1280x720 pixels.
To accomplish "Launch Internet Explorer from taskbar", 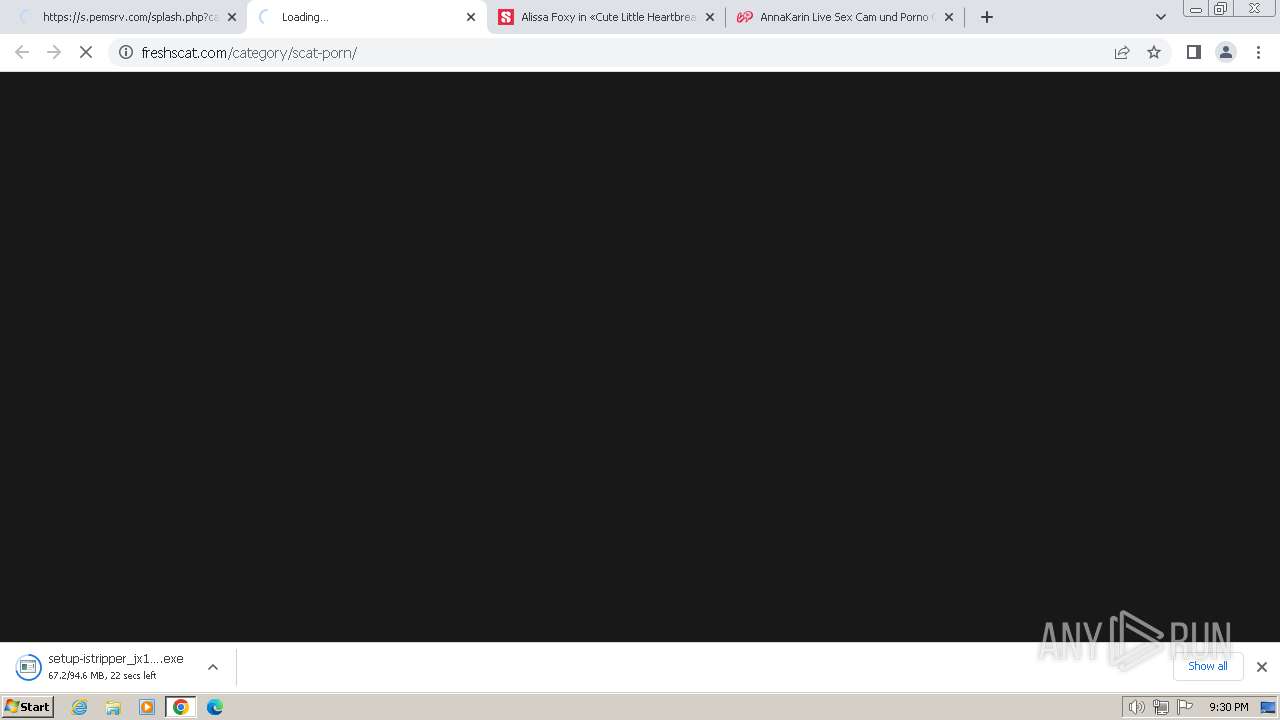I will coord(80,707).
